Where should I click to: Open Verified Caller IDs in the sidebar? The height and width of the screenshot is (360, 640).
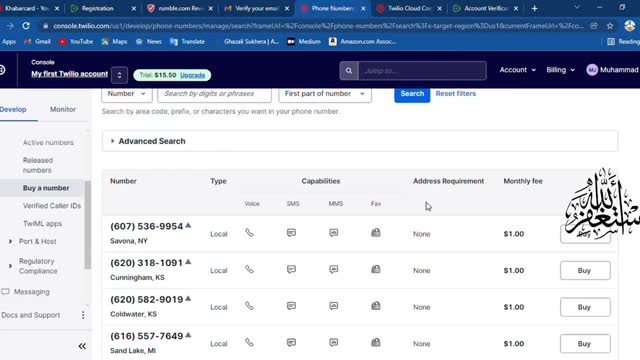click(52, 206)
